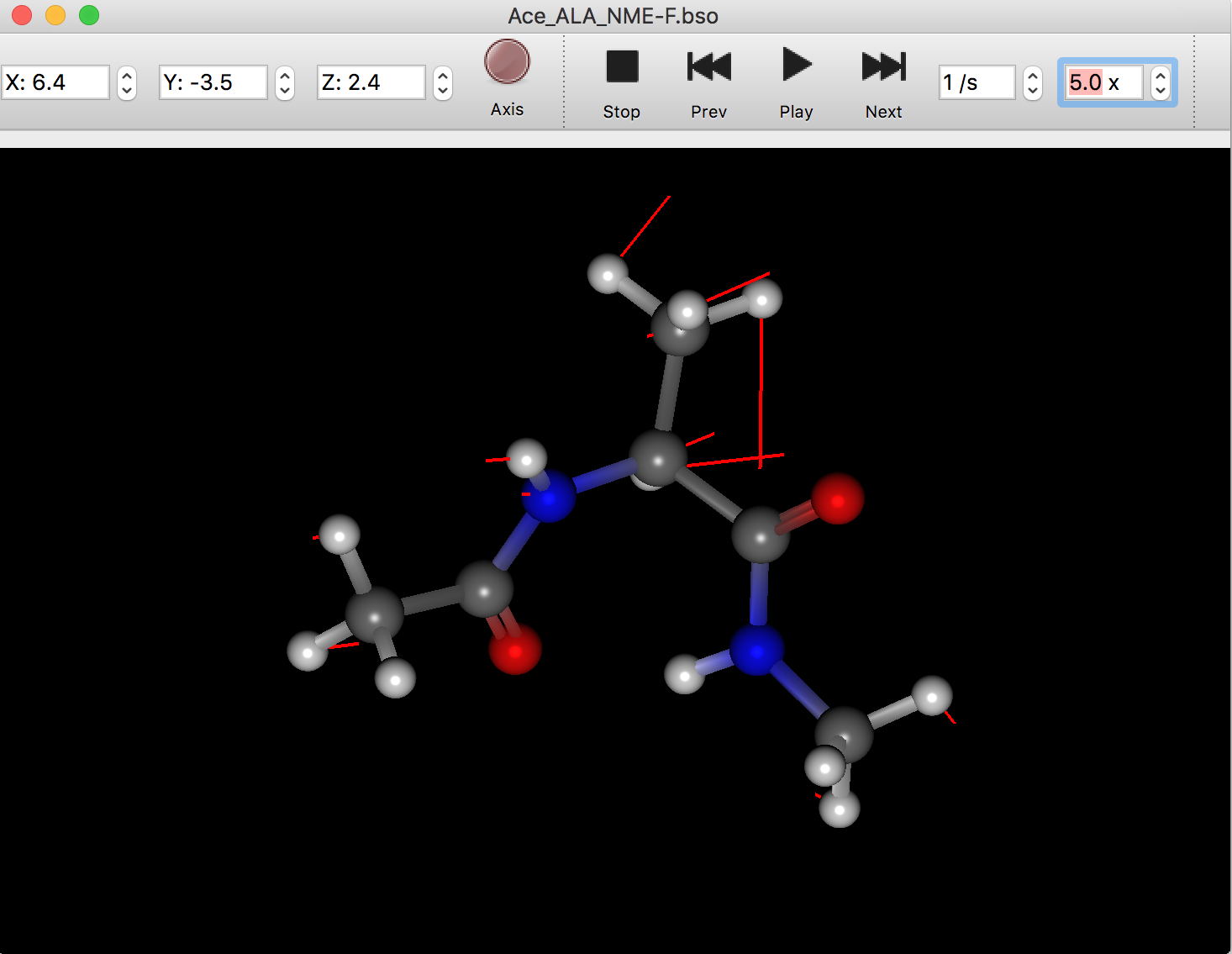1232x954 pixels.
Task: Click the lower-left red oxygen atom
Action: click(515, 649)
